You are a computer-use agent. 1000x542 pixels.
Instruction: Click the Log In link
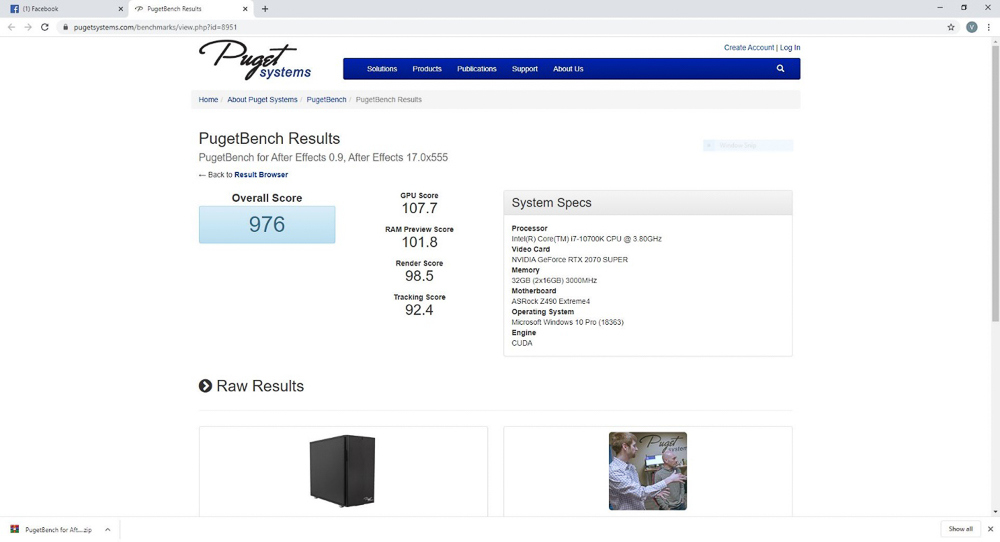(790, 48)
